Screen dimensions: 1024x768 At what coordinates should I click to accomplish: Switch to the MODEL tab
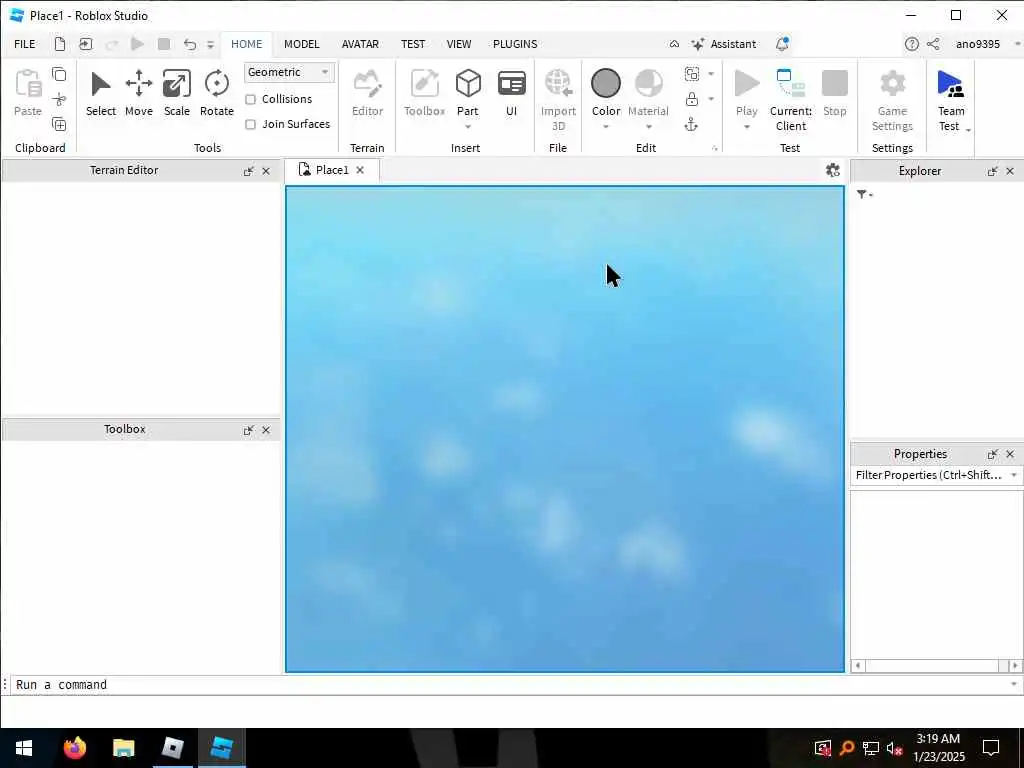click(302, 44)
